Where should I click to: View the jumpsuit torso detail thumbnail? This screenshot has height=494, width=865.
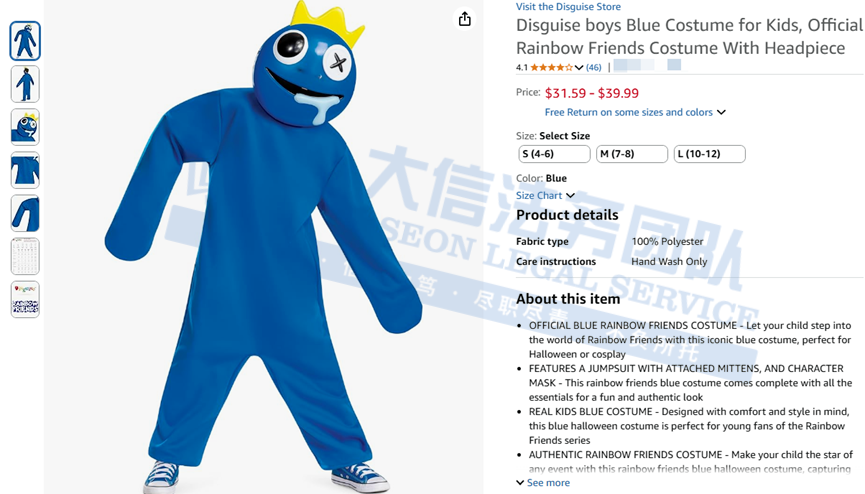(x=25, y=170)
